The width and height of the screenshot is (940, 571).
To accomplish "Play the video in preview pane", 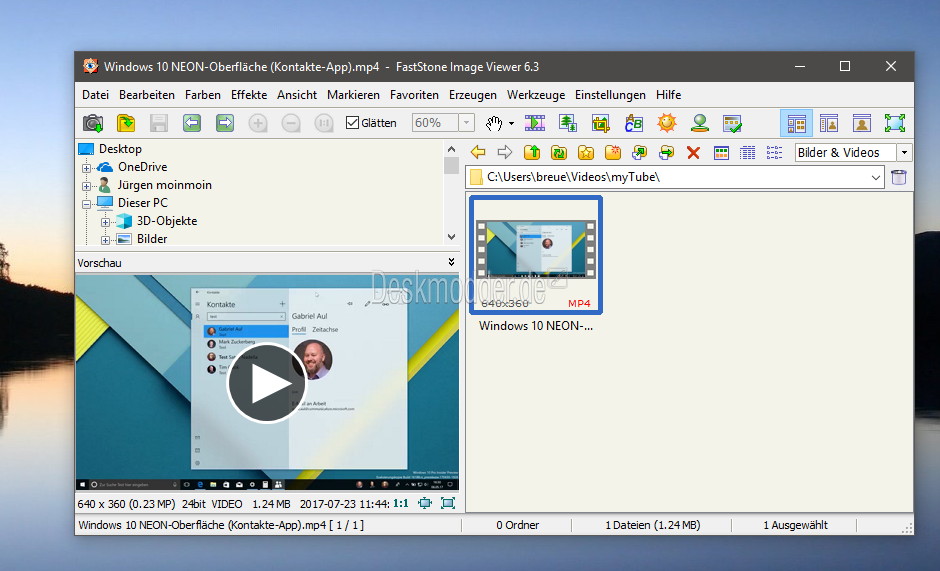I will click(x=267, y=383).
